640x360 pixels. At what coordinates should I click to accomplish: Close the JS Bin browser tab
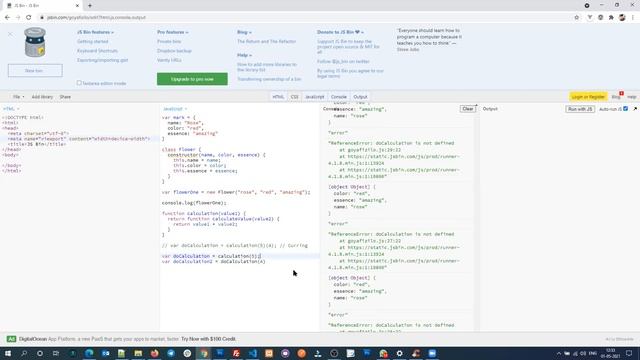click(77, 6)
